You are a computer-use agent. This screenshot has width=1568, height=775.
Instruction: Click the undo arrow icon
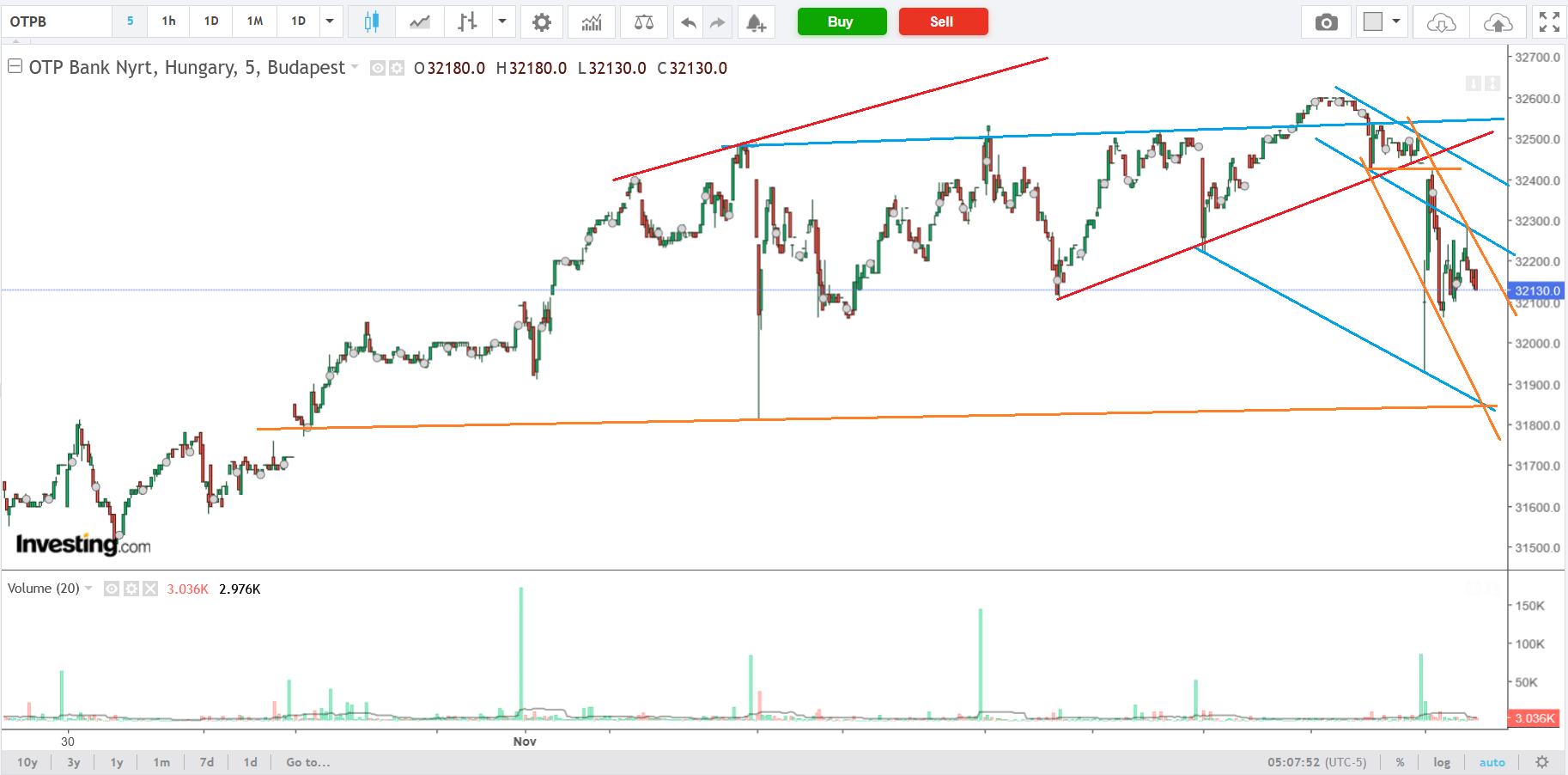[688, 21]
